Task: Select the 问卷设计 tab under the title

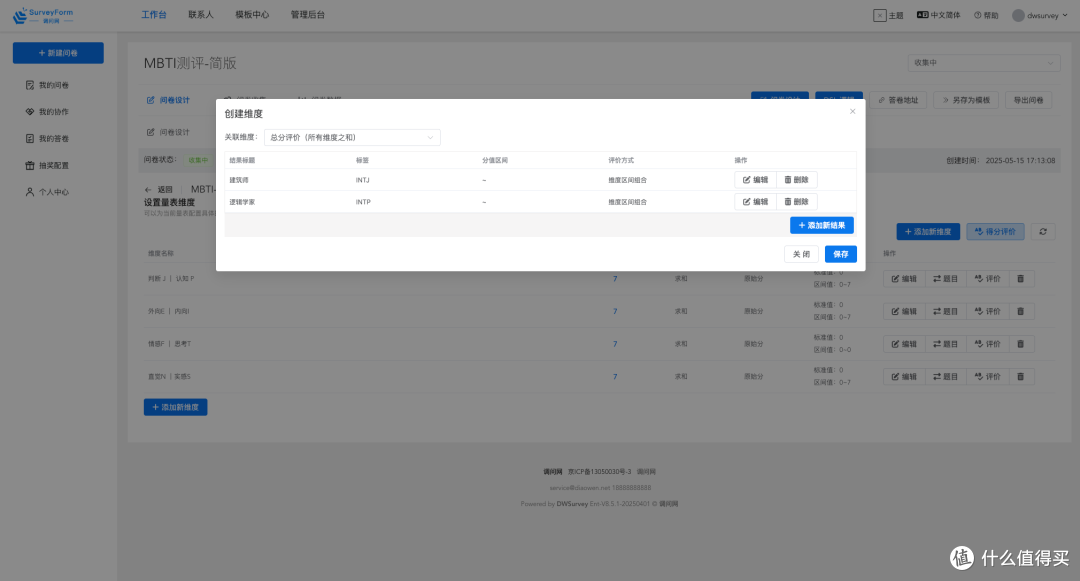Action: (x=168, y=100)
